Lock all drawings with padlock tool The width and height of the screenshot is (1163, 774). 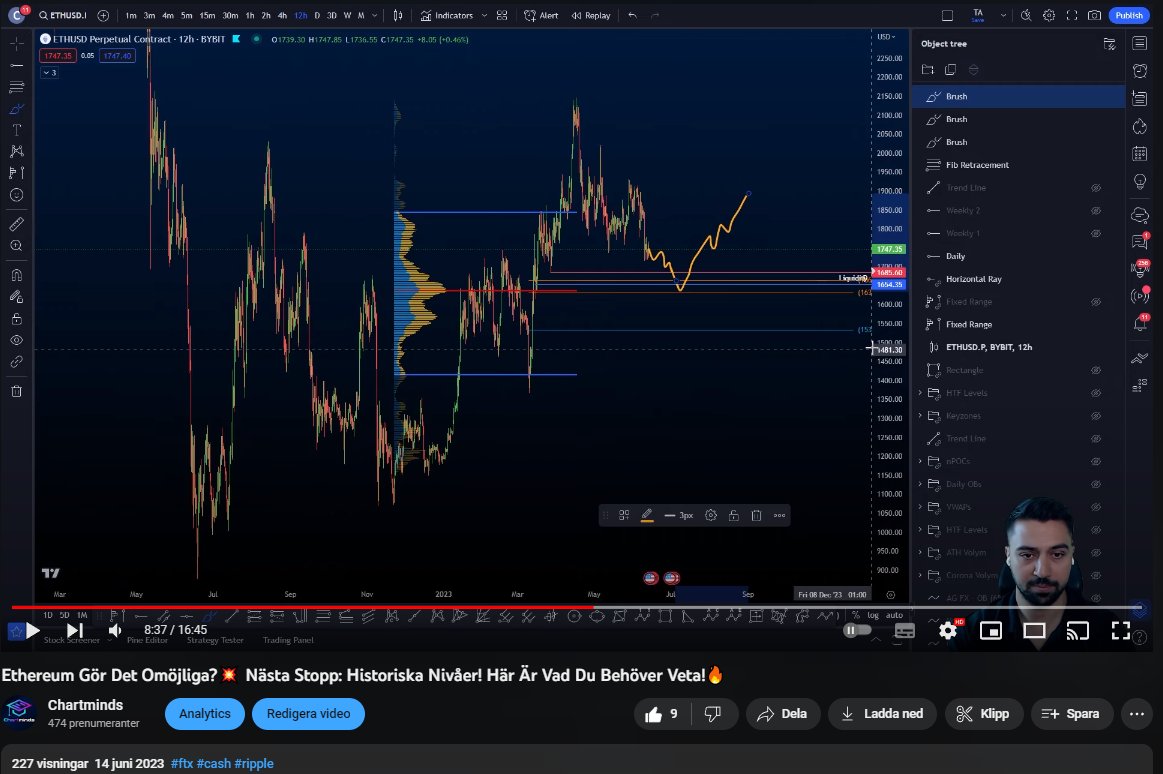[x=16, y=319]
